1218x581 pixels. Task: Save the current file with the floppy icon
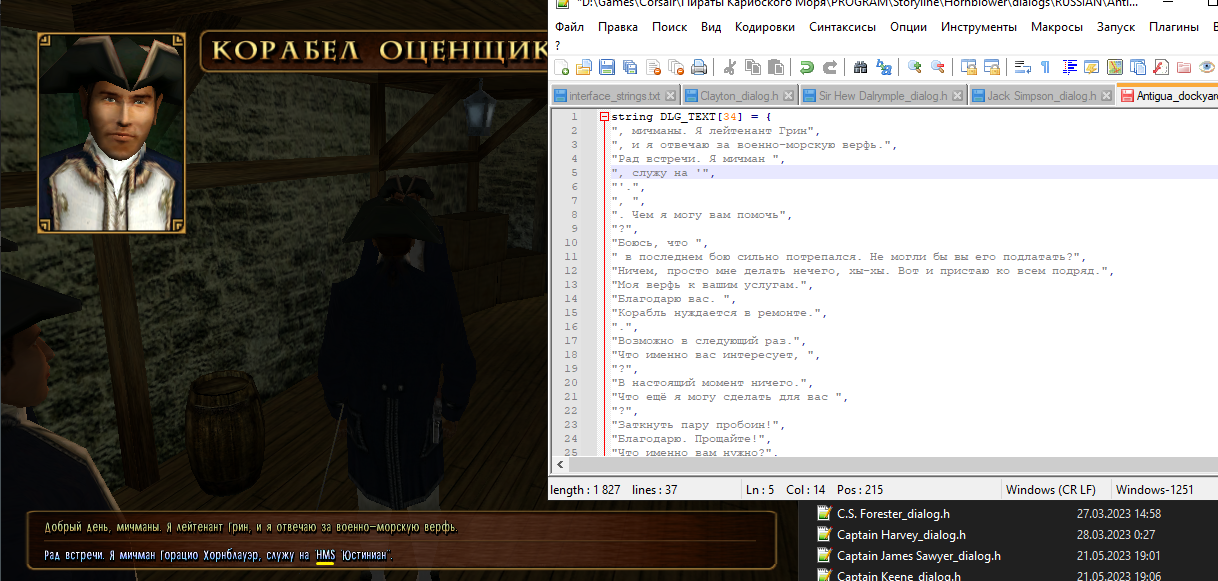pos(607,68)
